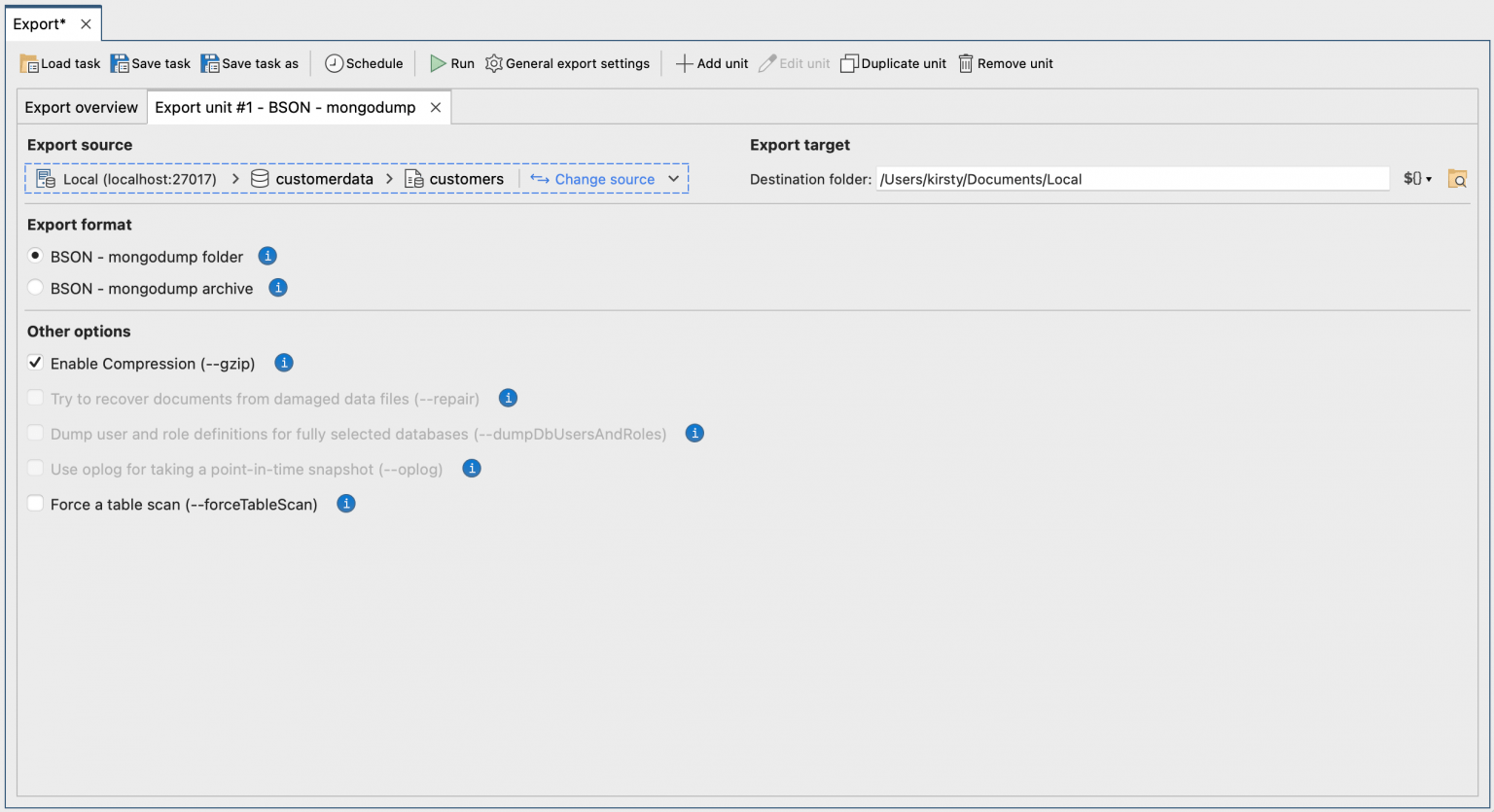Screen dimensions: 1494x812
Task: Select the Export unit #1 tab
Action: tap(282, 107)
